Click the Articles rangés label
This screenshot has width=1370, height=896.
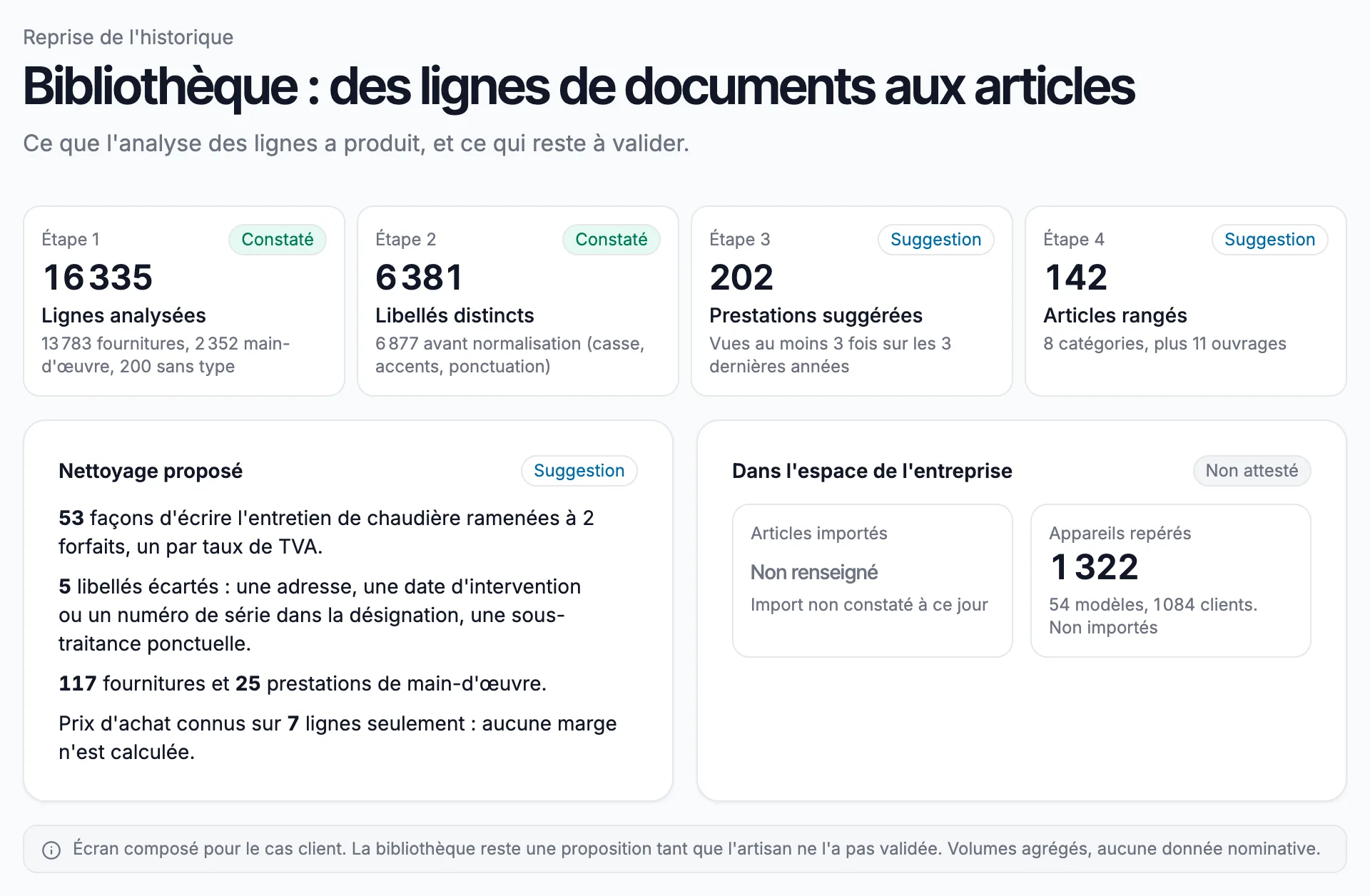click(x=1115, y=315)
